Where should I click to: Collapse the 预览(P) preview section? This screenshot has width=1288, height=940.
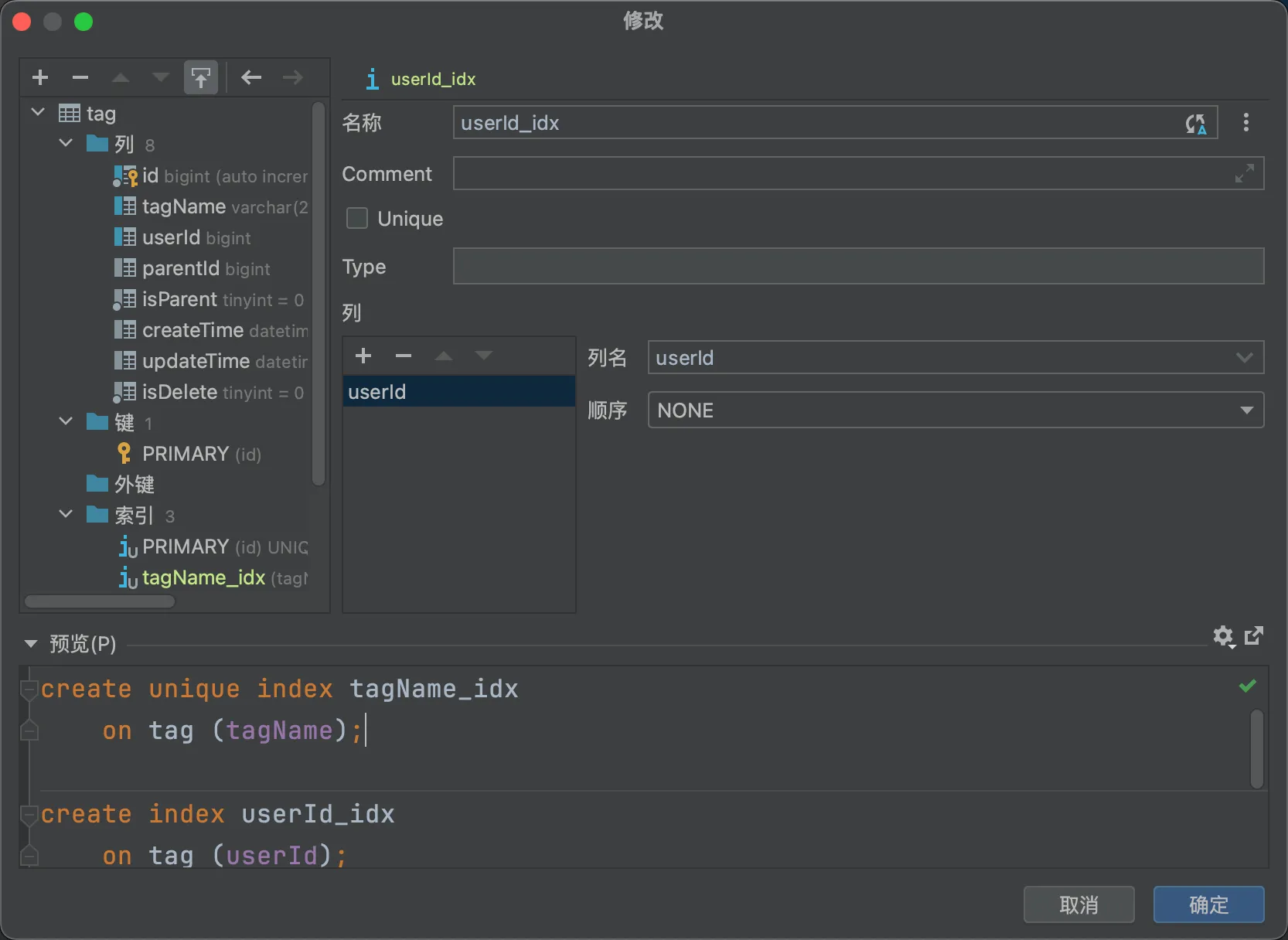(31, 643)
